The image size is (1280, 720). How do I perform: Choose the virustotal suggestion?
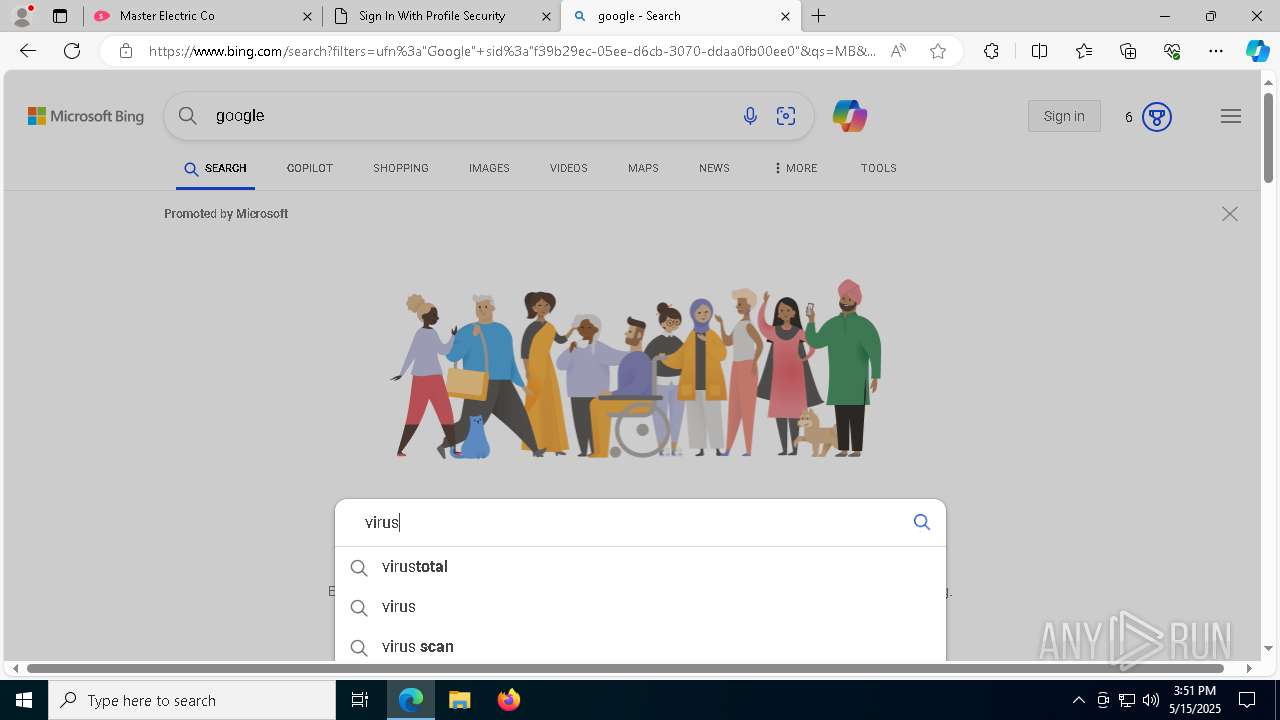point(640,567)
